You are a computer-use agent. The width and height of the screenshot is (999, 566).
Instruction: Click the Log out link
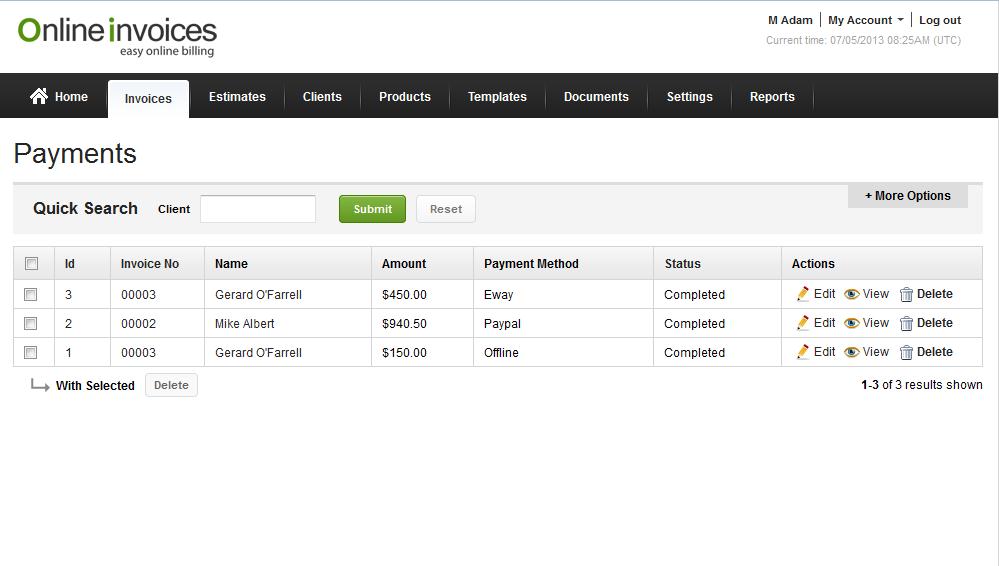(x=939, y=20)
